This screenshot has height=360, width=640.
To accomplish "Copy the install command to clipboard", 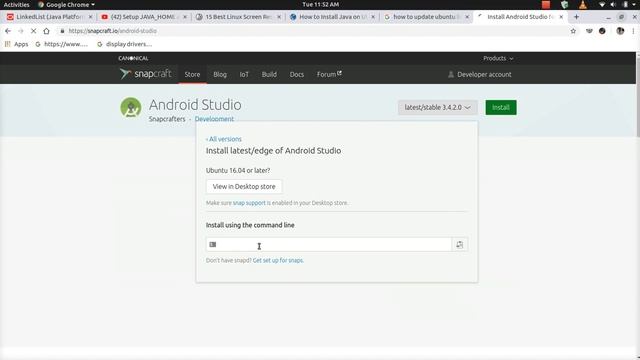I will [460, 244].
